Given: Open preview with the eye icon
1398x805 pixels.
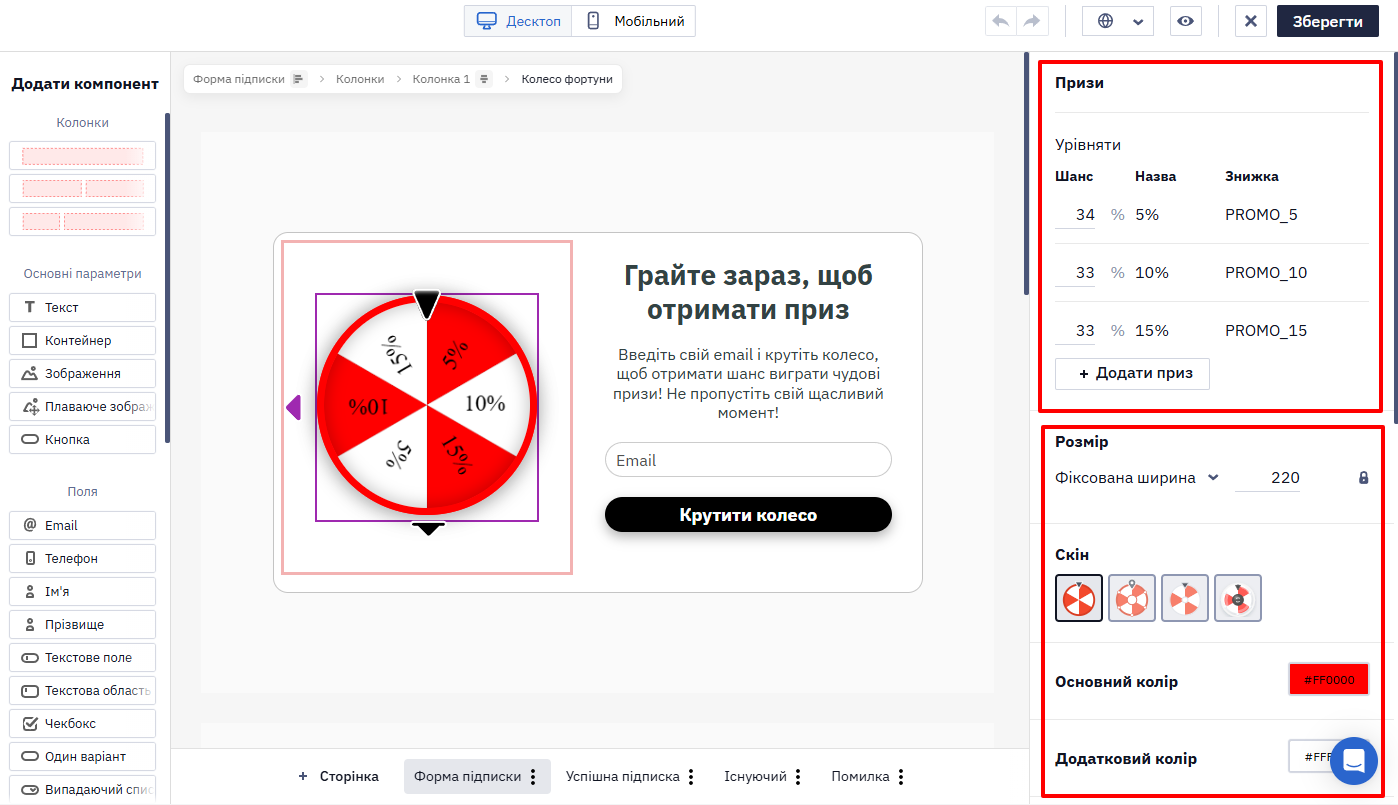Looking at the screenshot, I should click(x=1185, y=21).
